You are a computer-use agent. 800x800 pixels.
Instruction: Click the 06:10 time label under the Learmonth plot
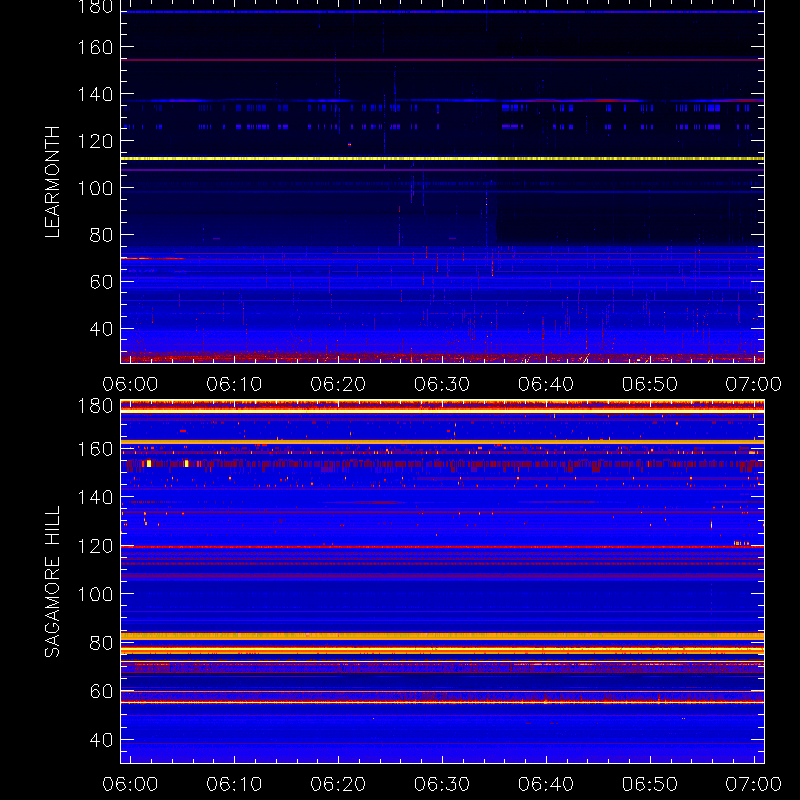[234, 384]
